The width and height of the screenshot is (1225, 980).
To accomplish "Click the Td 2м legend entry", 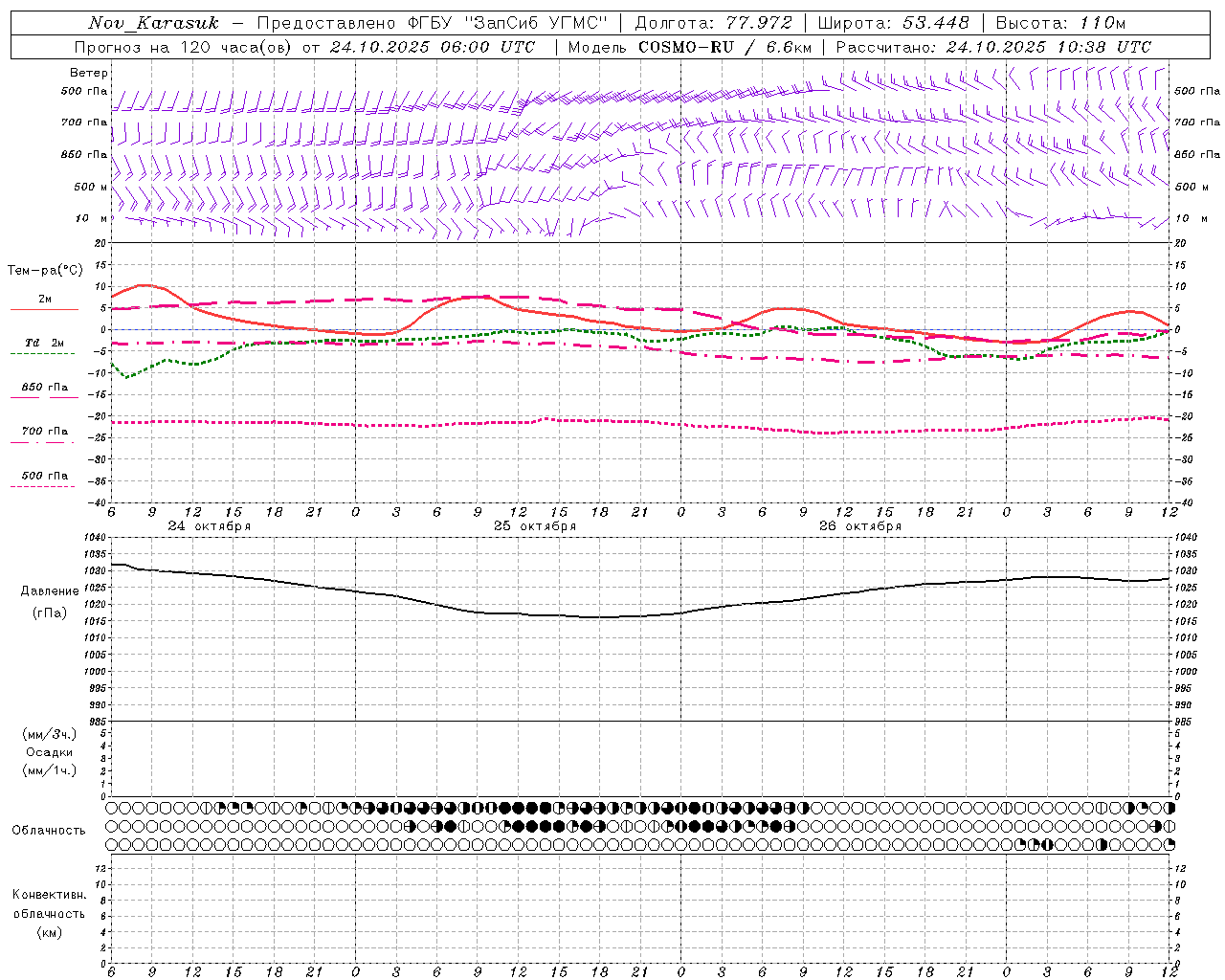I will click(x=45, y=343).
